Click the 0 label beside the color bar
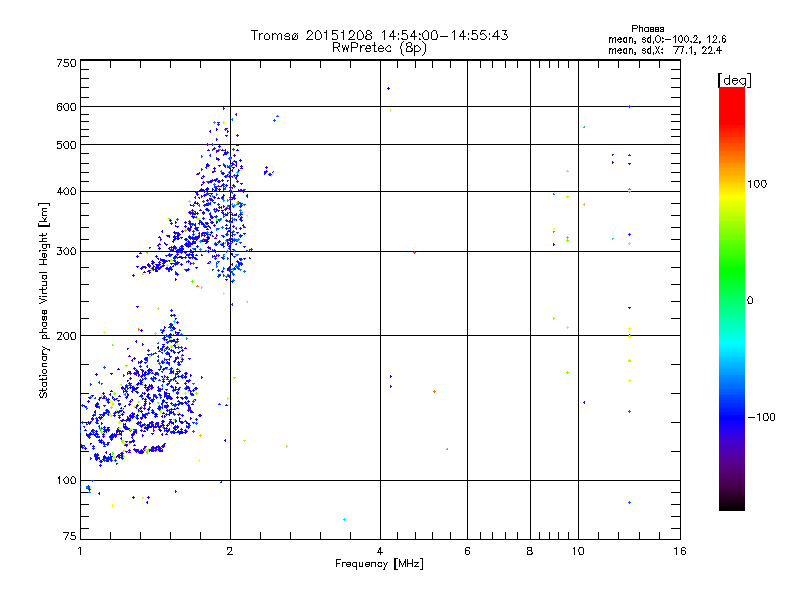 [750, 301]
